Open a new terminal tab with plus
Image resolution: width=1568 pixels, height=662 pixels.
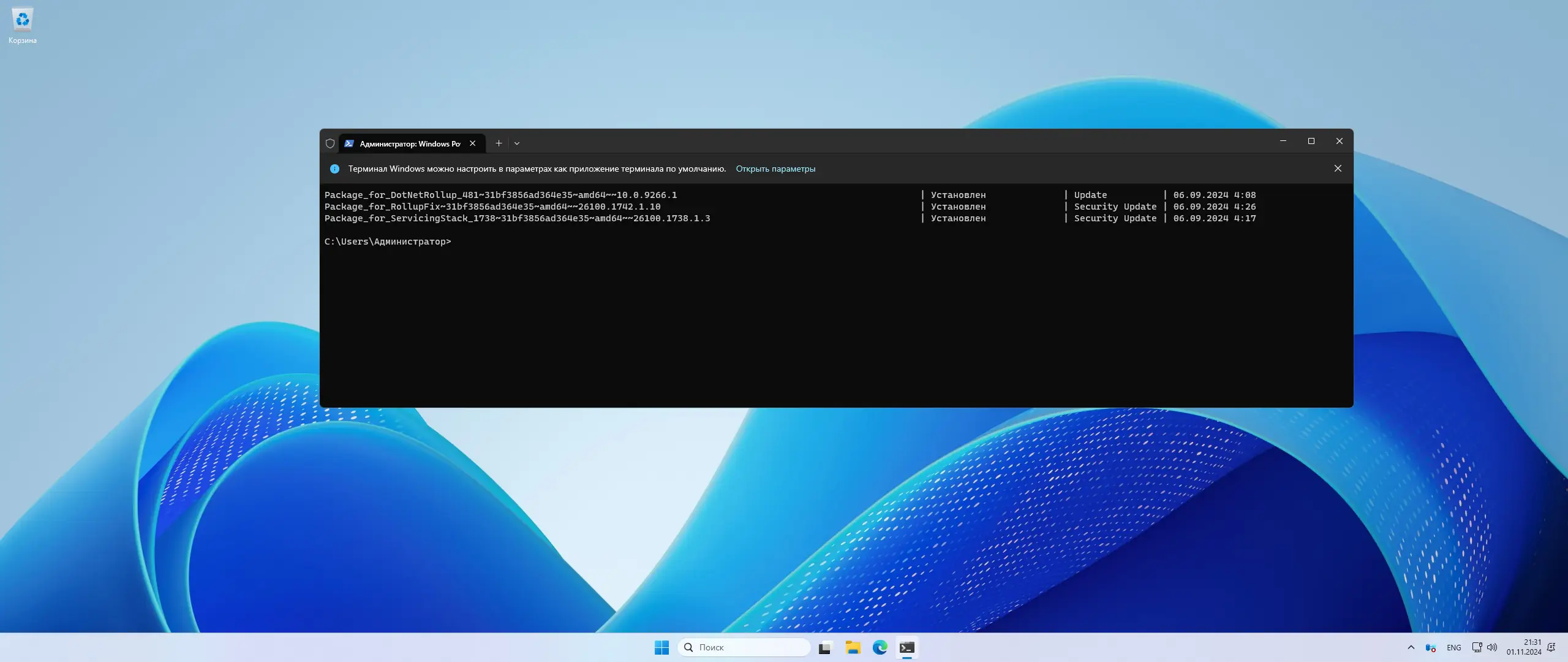pos(499,143)
